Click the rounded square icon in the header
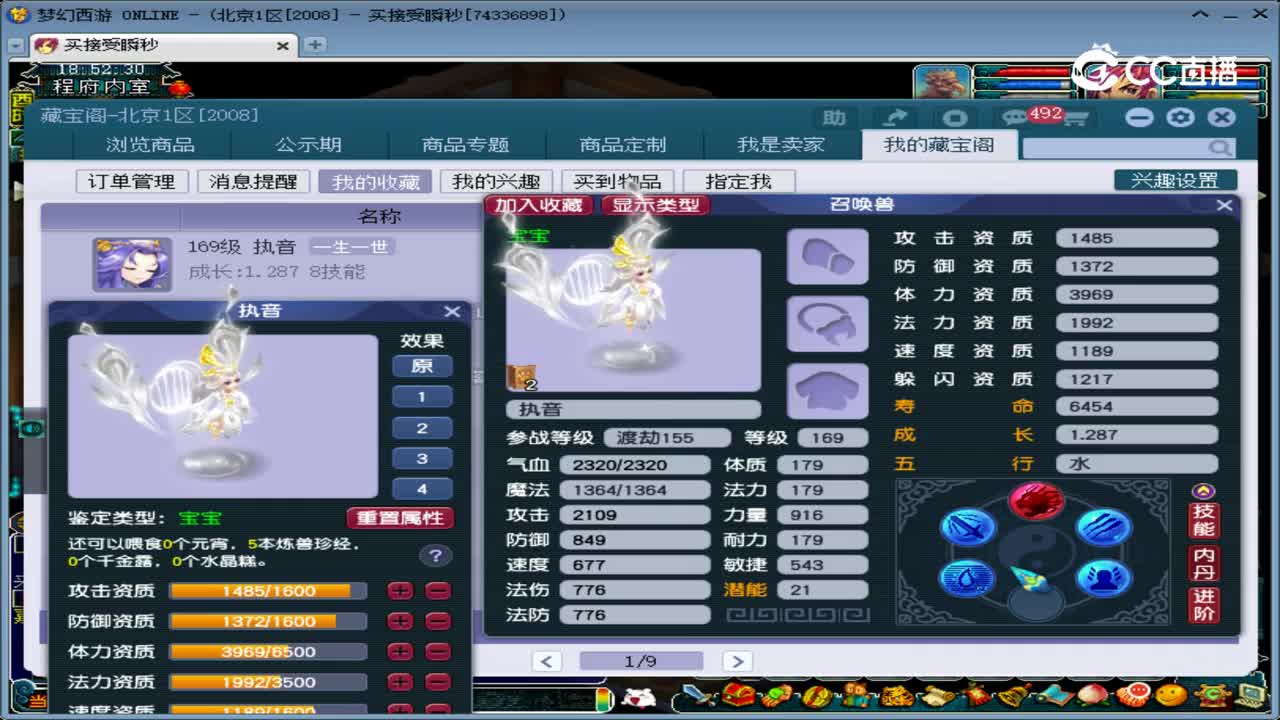1280x720 pixels. click(955, 117)
